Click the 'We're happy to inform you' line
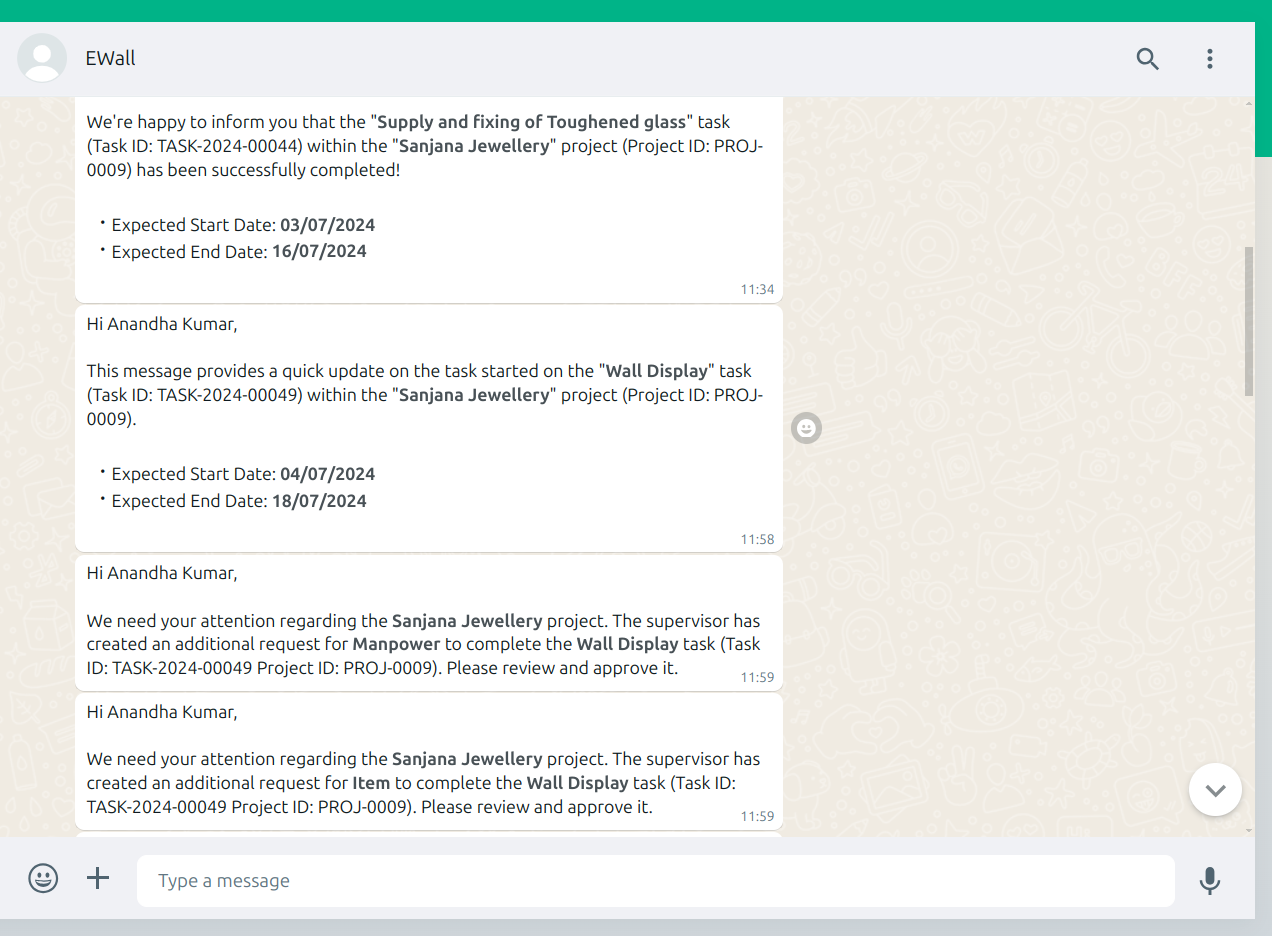Viewport: 1272px width, 936px height. (x=409, y=122)
